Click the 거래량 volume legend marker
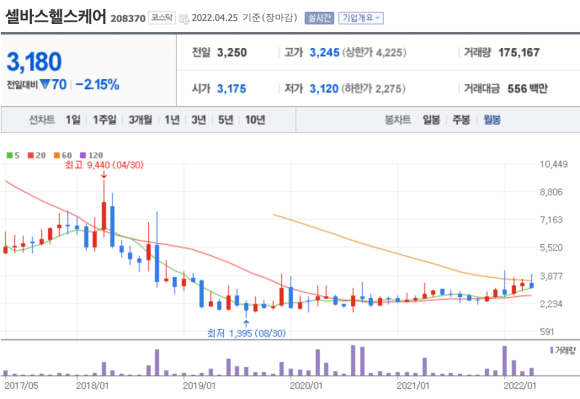This screenshot has height=399, width=580. click(552, 350)
